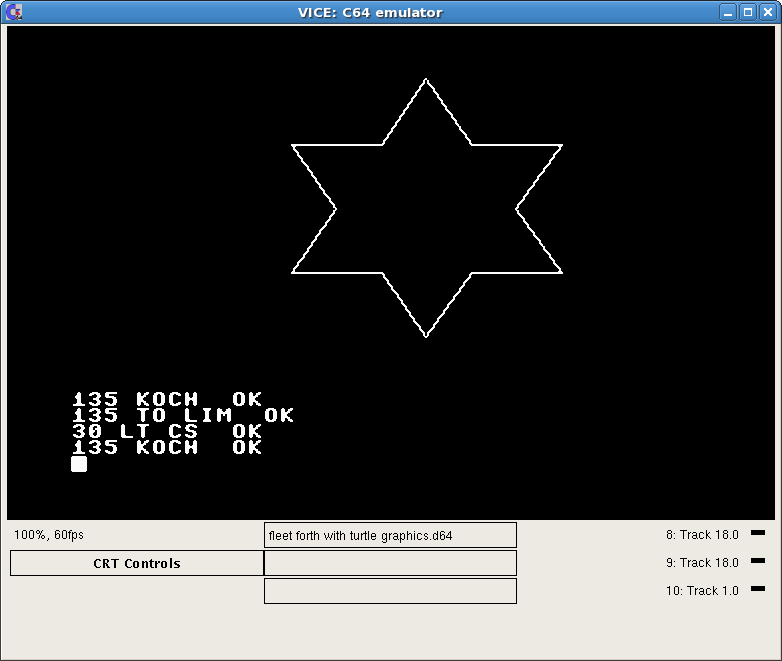782x661 pixels.
Task: Click the fleet forth disk image field
Action: pos(390,535)
